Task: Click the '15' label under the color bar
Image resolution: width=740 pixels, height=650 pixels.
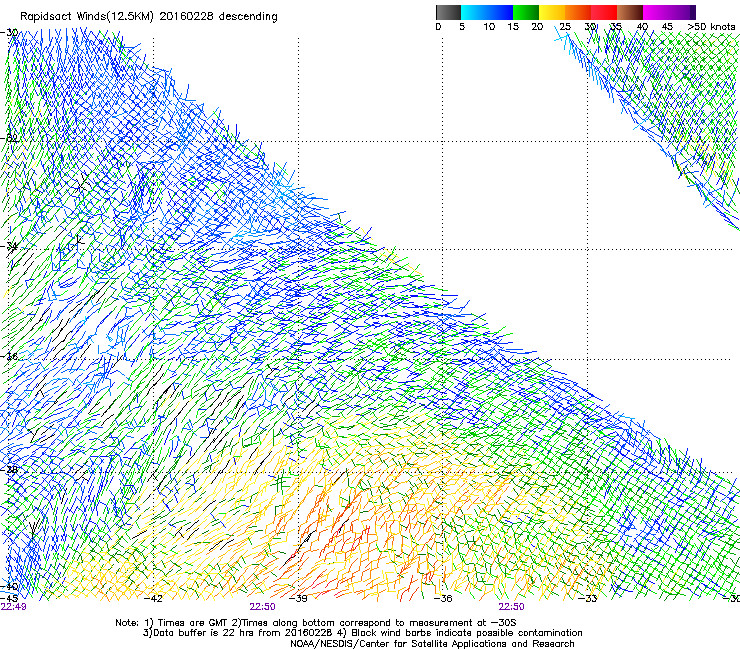Action: click(x=513, y=27)
